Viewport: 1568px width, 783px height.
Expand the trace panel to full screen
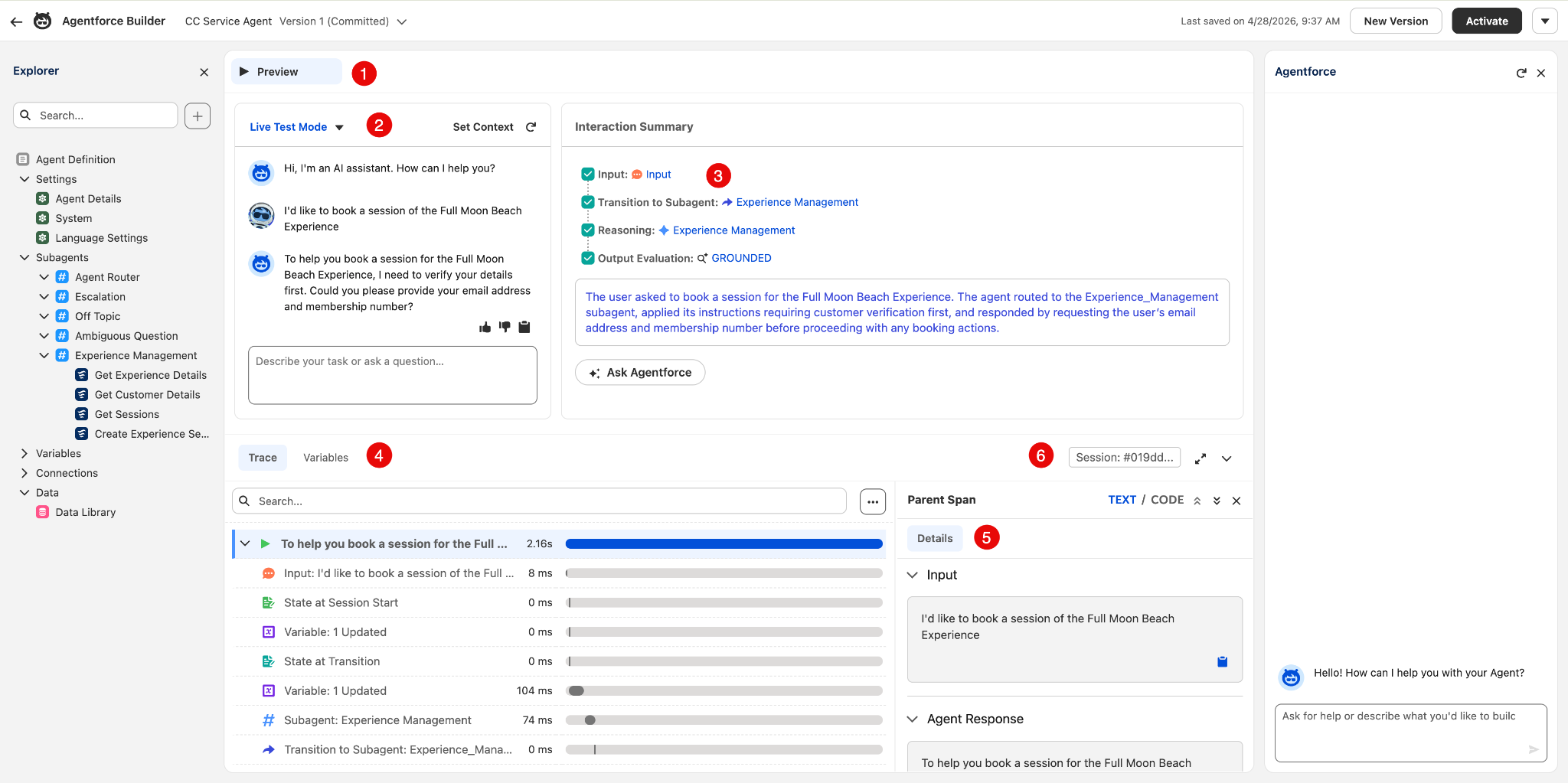pyautogui.click(x=1200, y=458)
